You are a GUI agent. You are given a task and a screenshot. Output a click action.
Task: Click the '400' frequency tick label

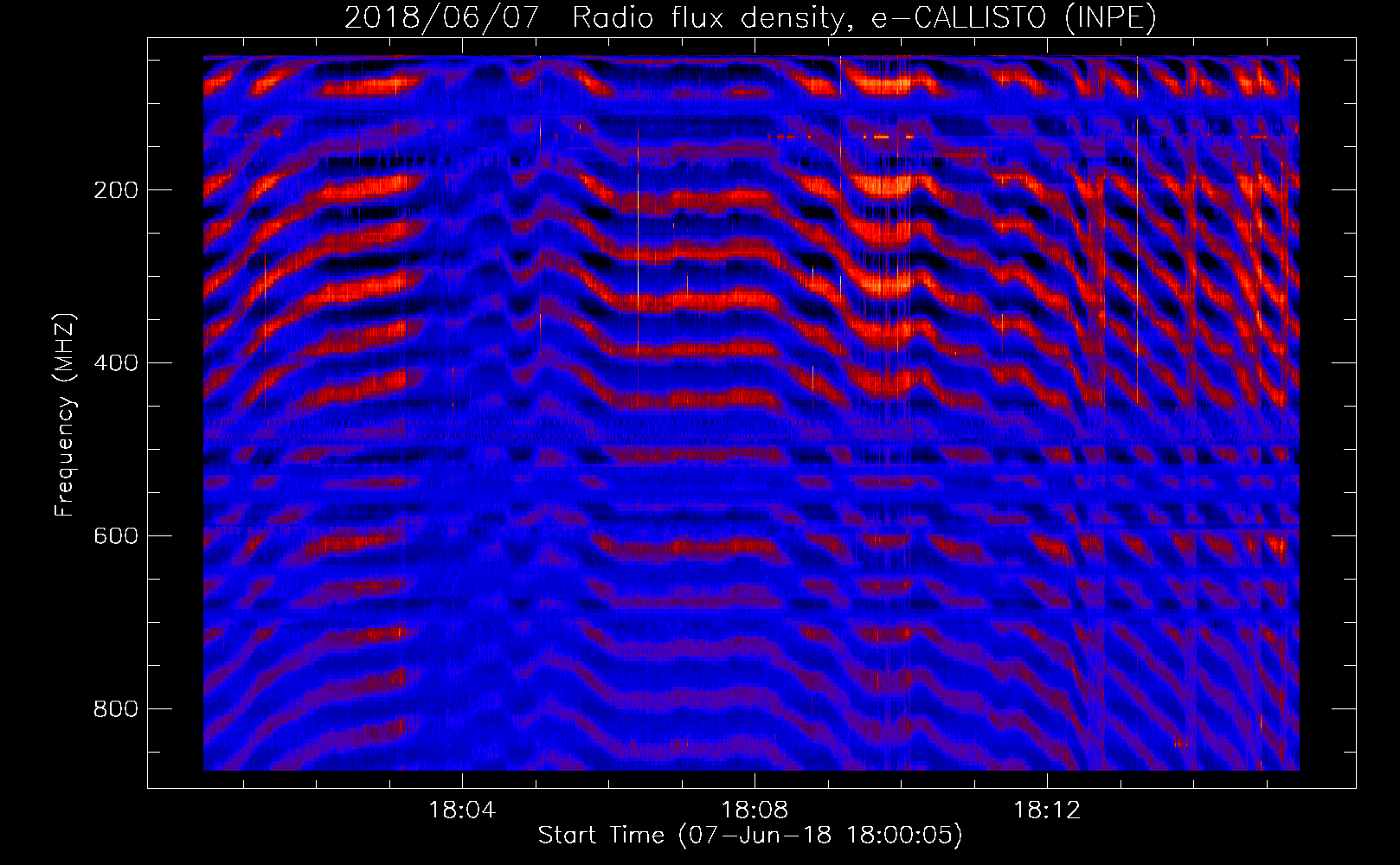point(116,363)
